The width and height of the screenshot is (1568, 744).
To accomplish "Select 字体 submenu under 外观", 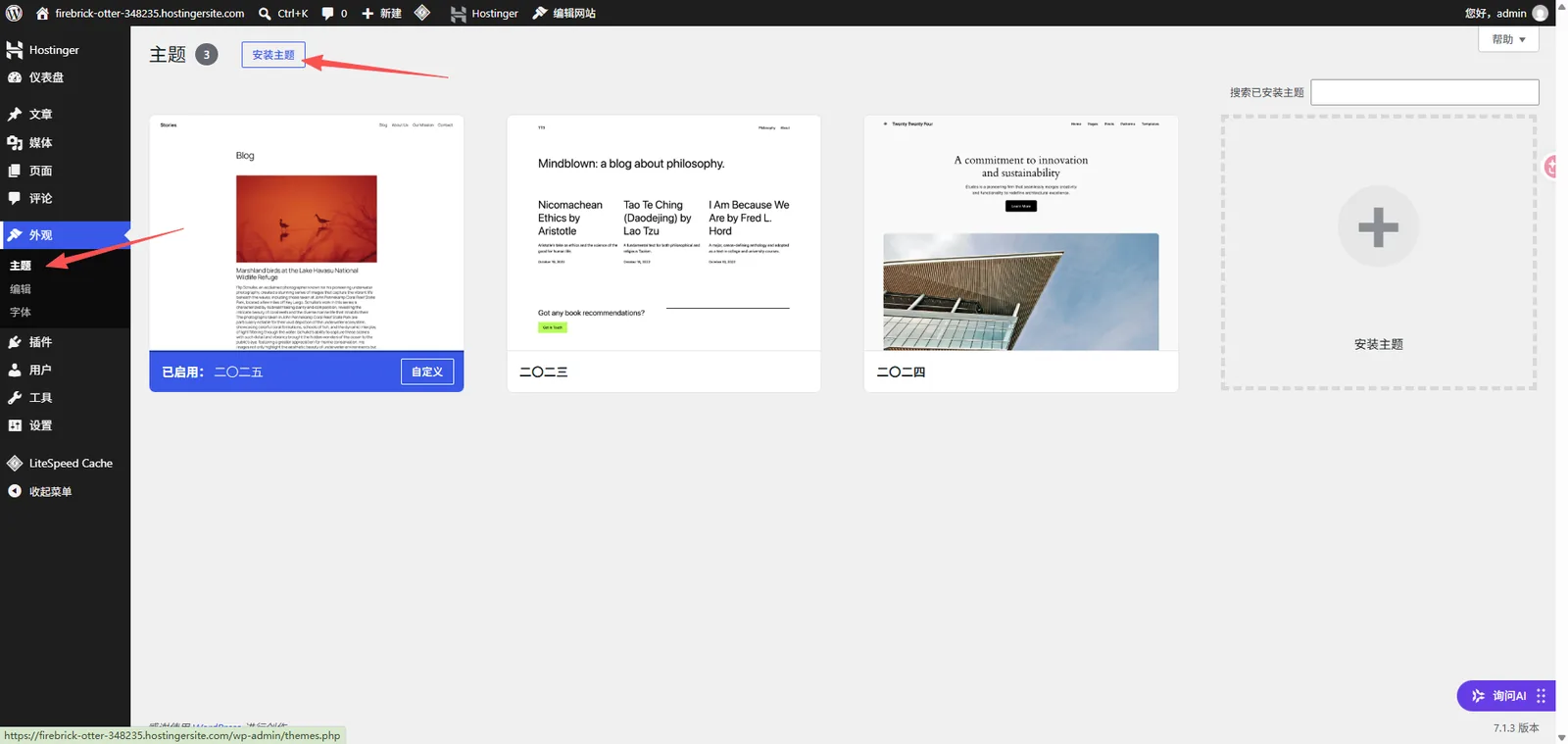I will tap(21, 313).
